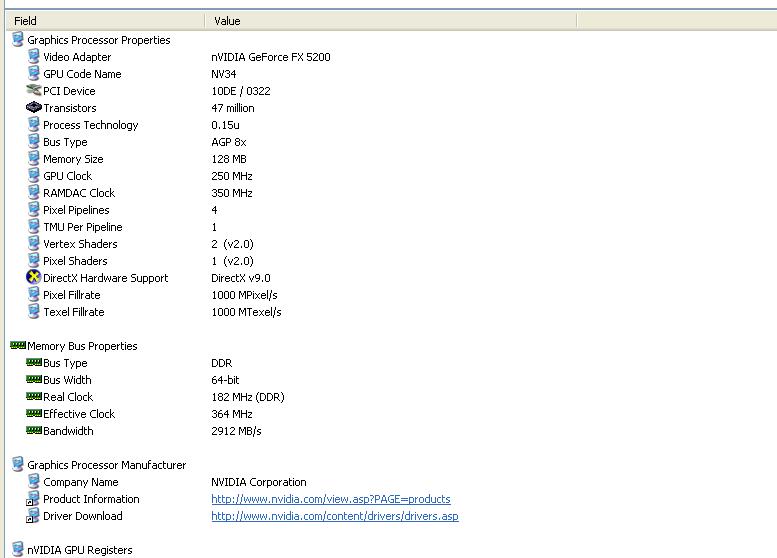This screenshot has width=777, height=558.
Task: Click the Memory Bus Properties icon
Action: coord(17,346)
